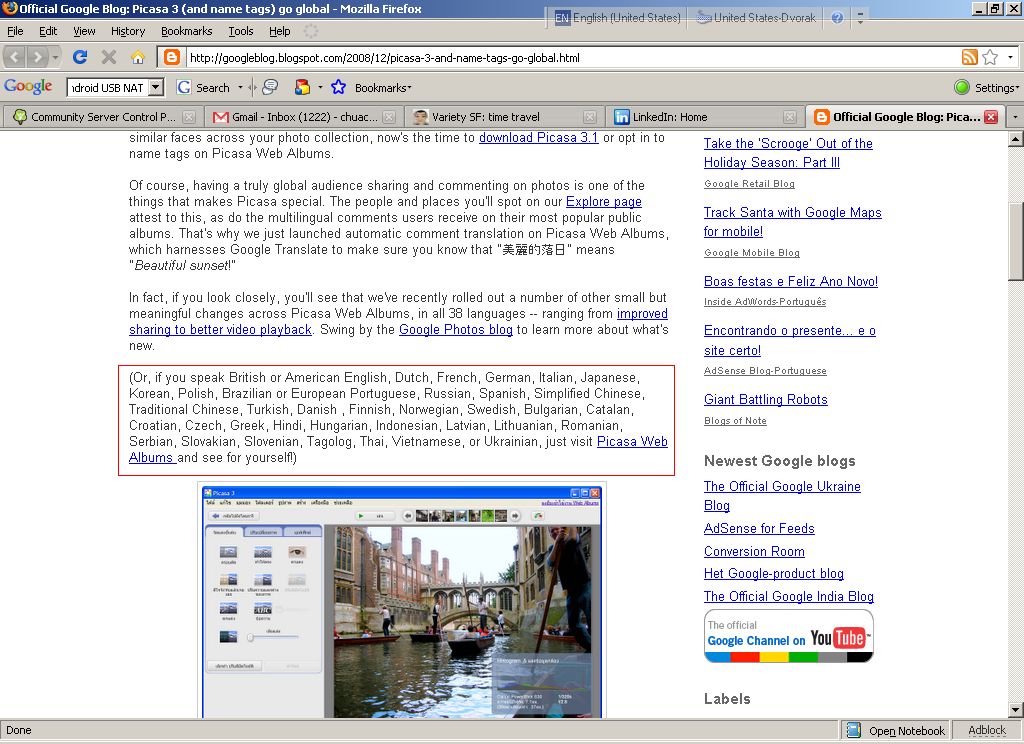This screenshot has height=744, width=1024.
Task: Click the Google Search button in toolbar
Action: click(204, 88)
